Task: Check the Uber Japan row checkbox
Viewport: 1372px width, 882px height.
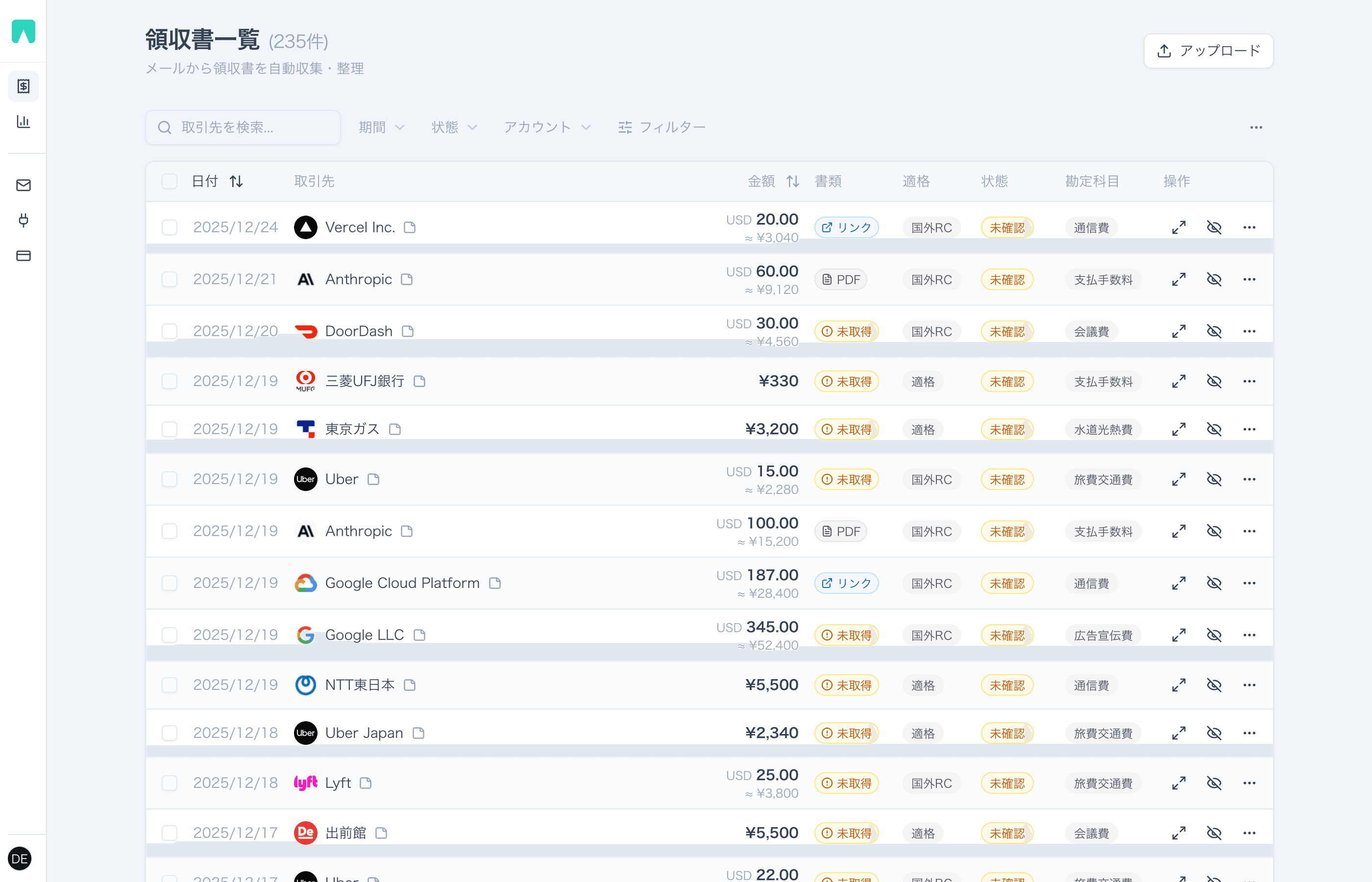Action: pyautogui.click(x=170, y=733)
